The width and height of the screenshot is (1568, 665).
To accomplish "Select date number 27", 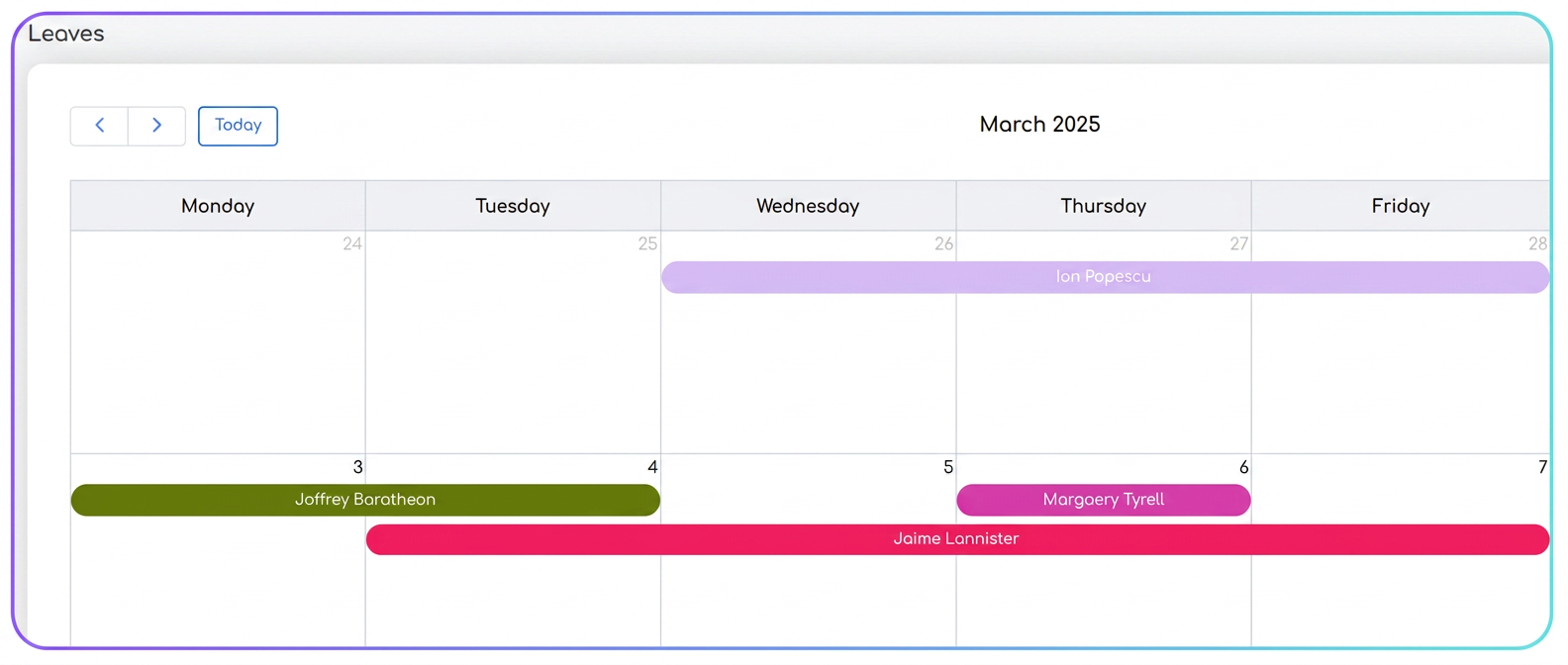I will (1238, 243).
